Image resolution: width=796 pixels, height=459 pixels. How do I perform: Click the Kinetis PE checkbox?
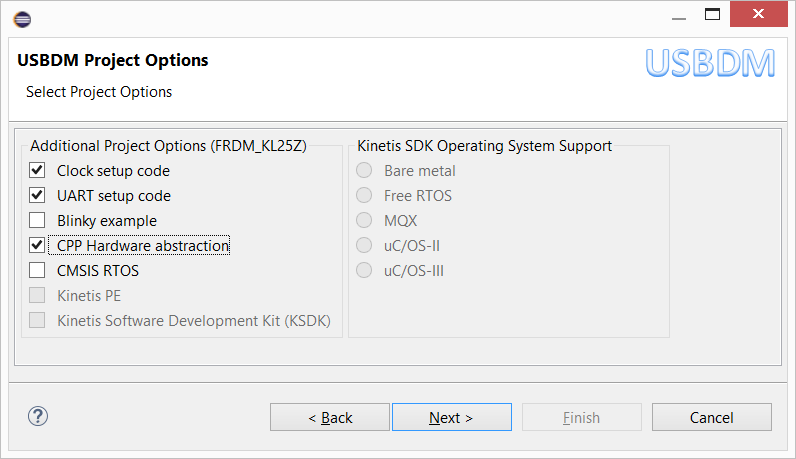coord(38,296)
